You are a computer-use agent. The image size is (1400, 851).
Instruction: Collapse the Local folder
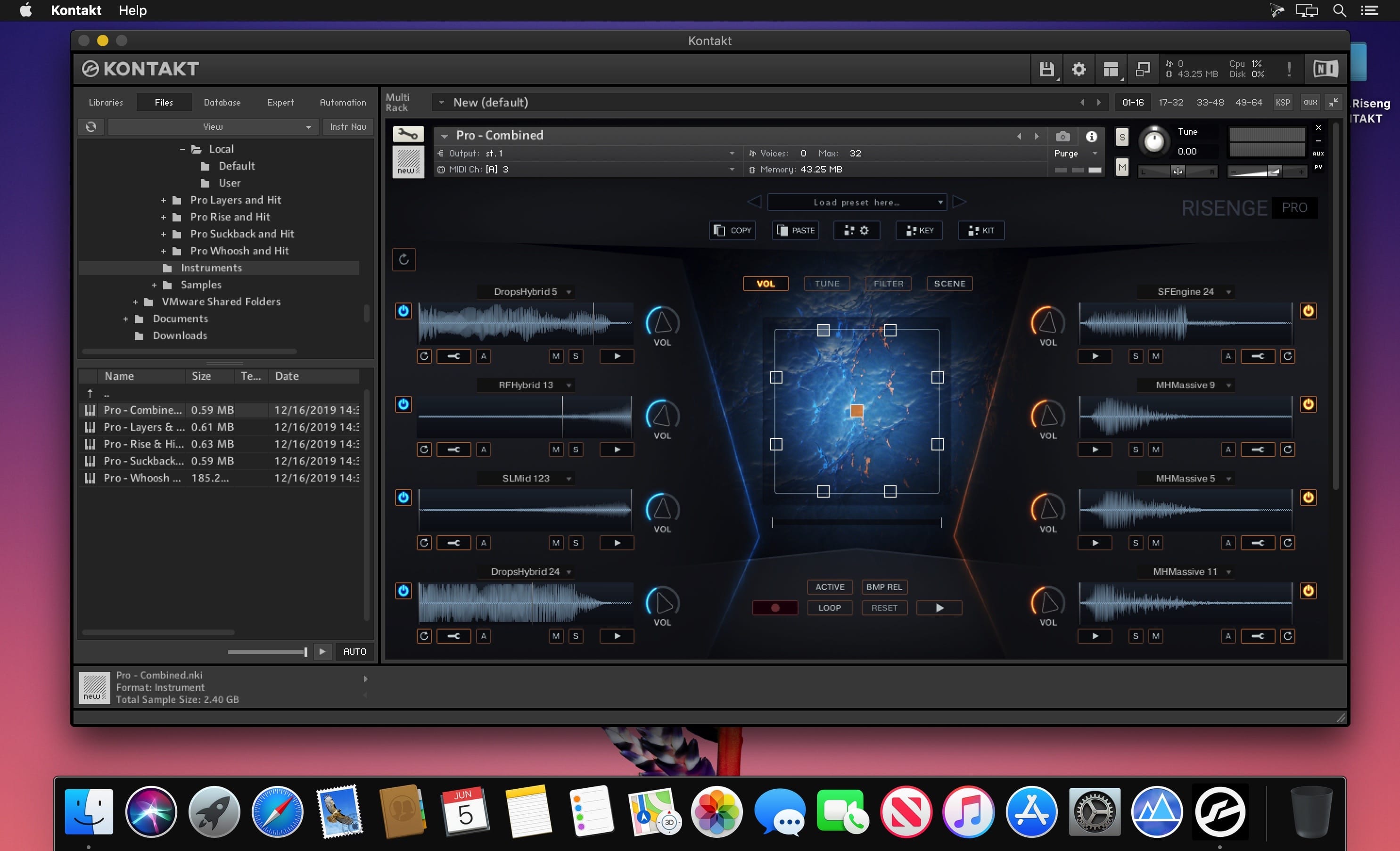pyautogui.click(x=182, y=149)
